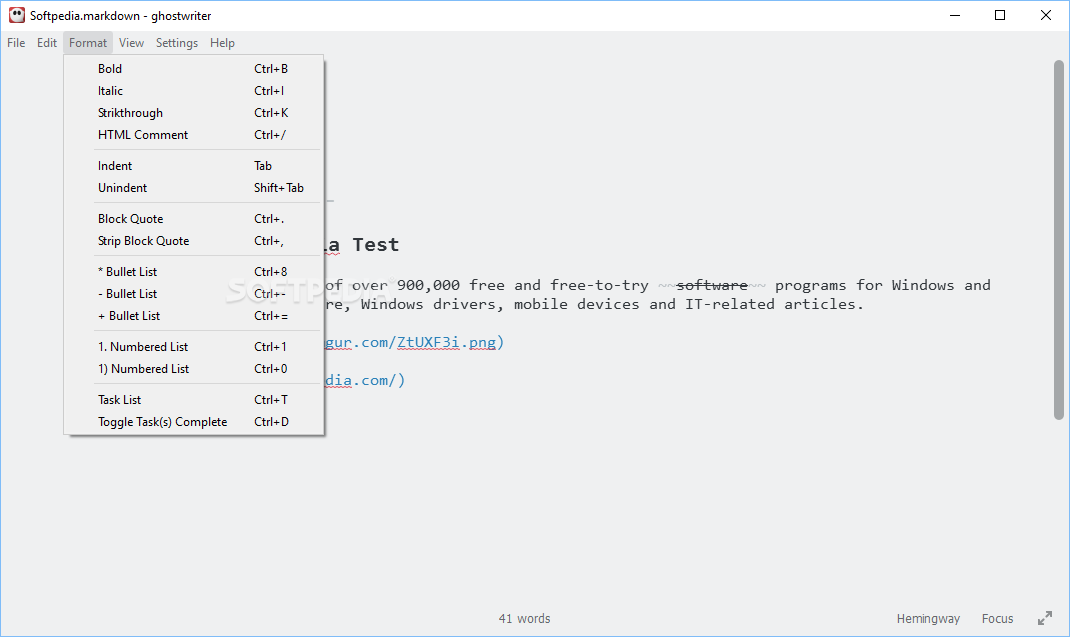Apply Block Quote formatting

(x=194, y=218)
